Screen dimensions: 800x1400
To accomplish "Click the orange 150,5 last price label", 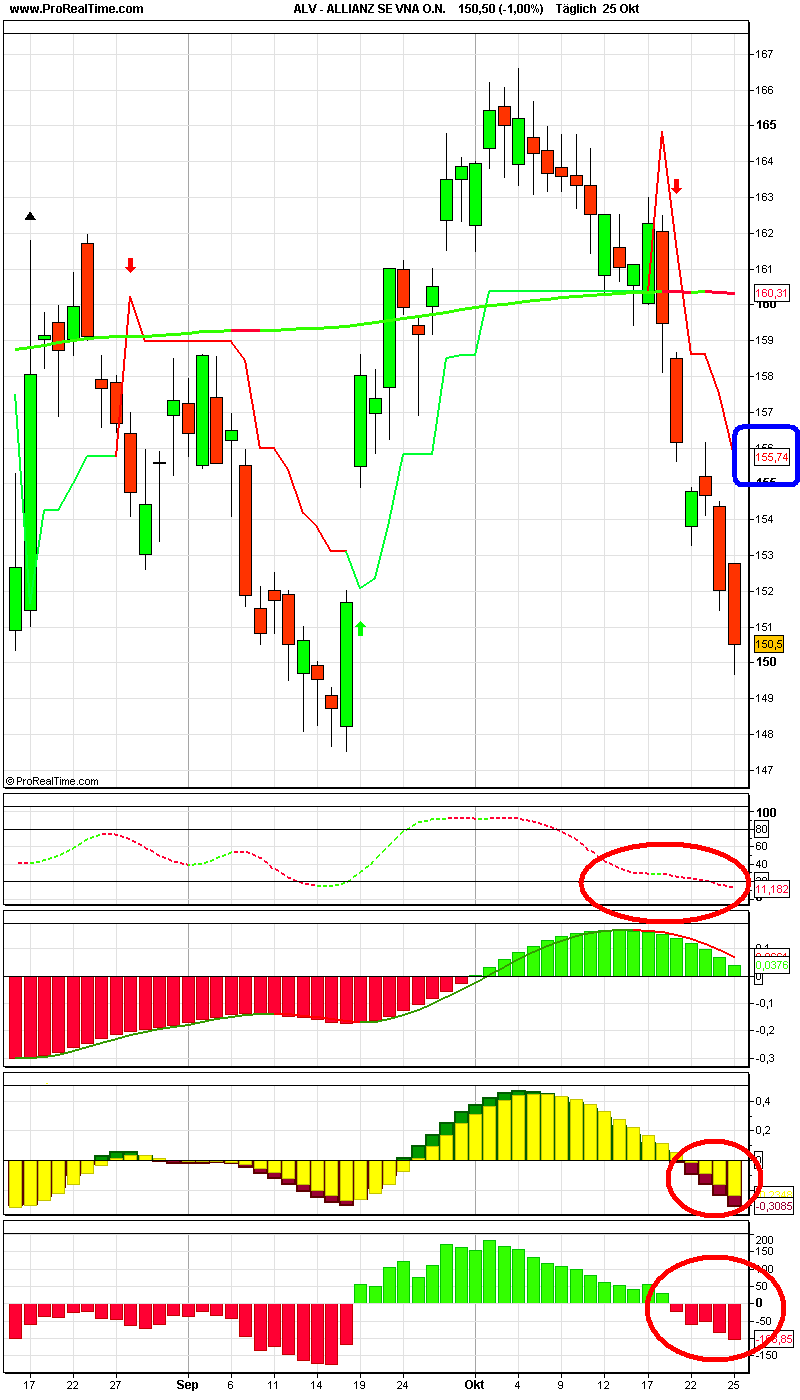I will pyautogui.click(x=768, y=644).
